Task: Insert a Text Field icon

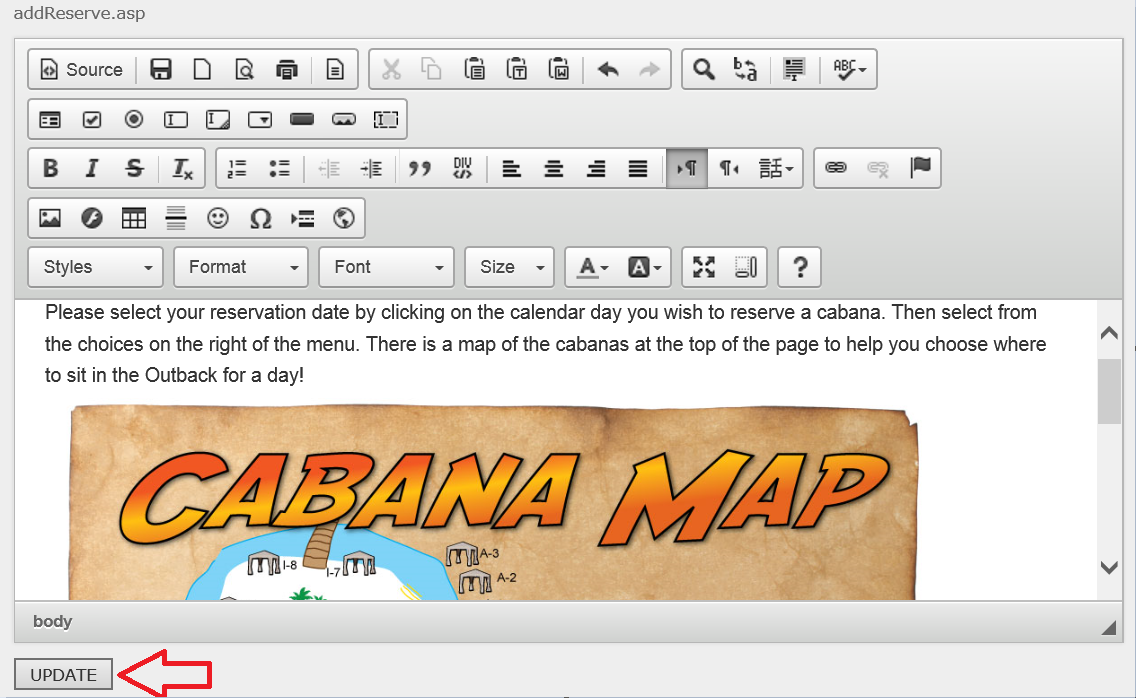Action: (x=176, y=120)
